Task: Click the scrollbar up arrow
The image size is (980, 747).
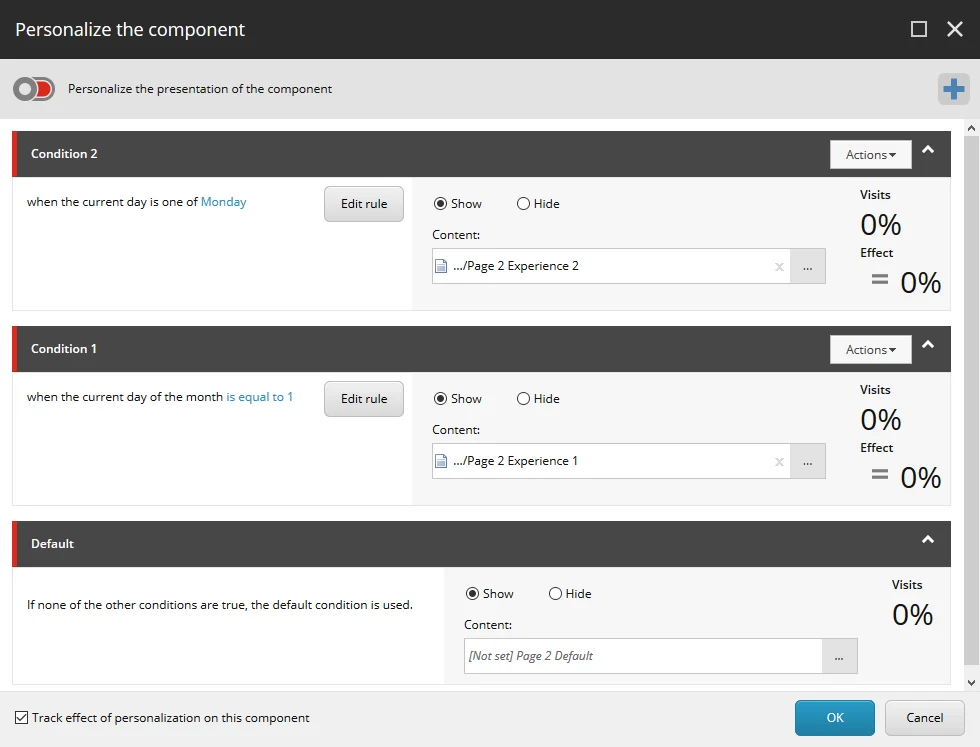Action: [971, 128]
